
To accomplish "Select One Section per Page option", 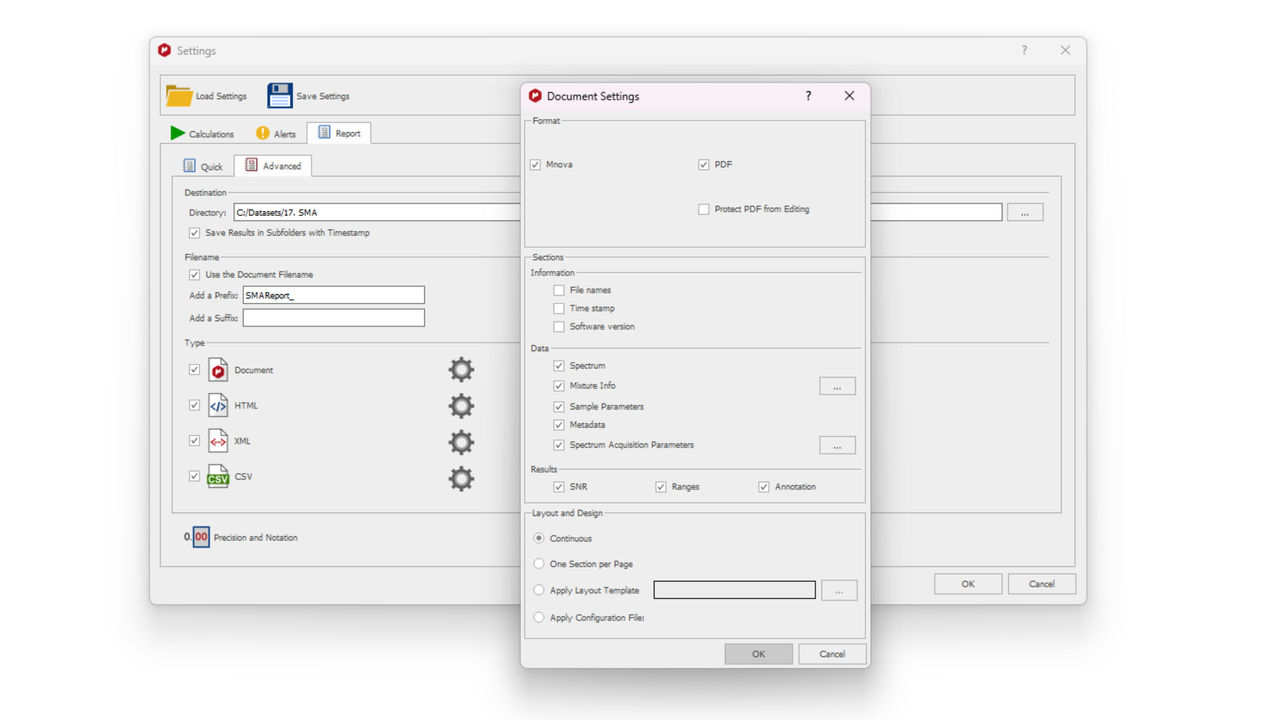I will (x=539, y=564).
